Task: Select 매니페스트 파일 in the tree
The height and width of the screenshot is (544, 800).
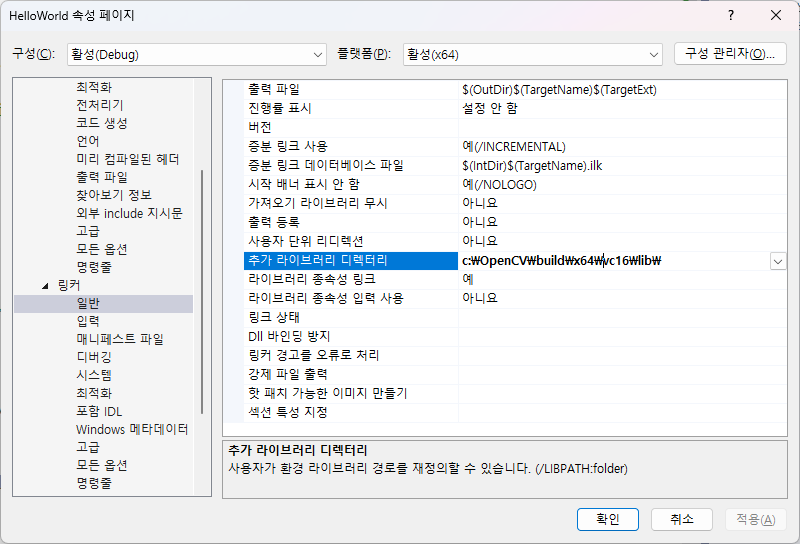Action: click(x=120, y=339)
